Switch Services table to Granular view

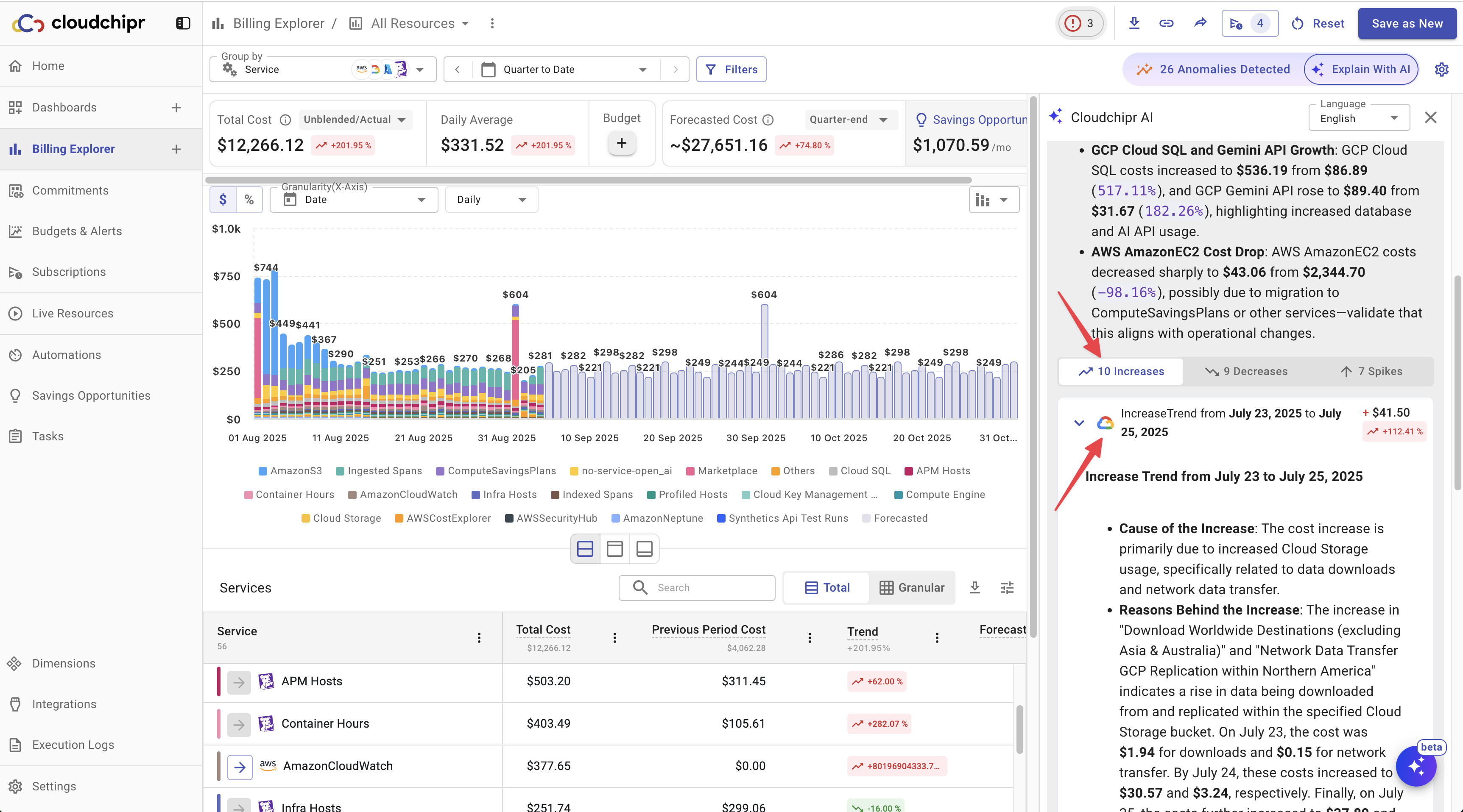point(912,587)
